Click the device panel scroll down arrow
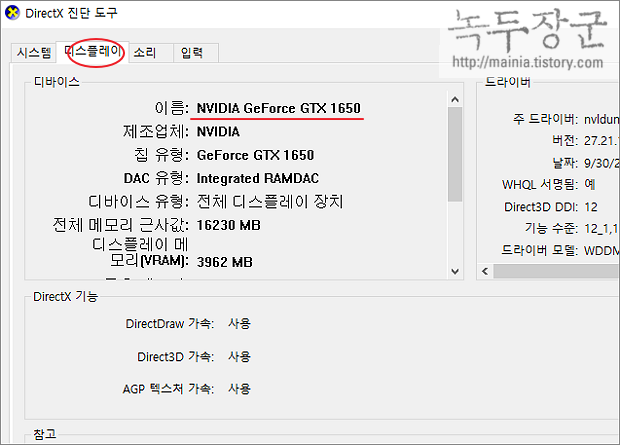Image resolution: width=620 pixels, height=445 pixels. coord(455,271)
